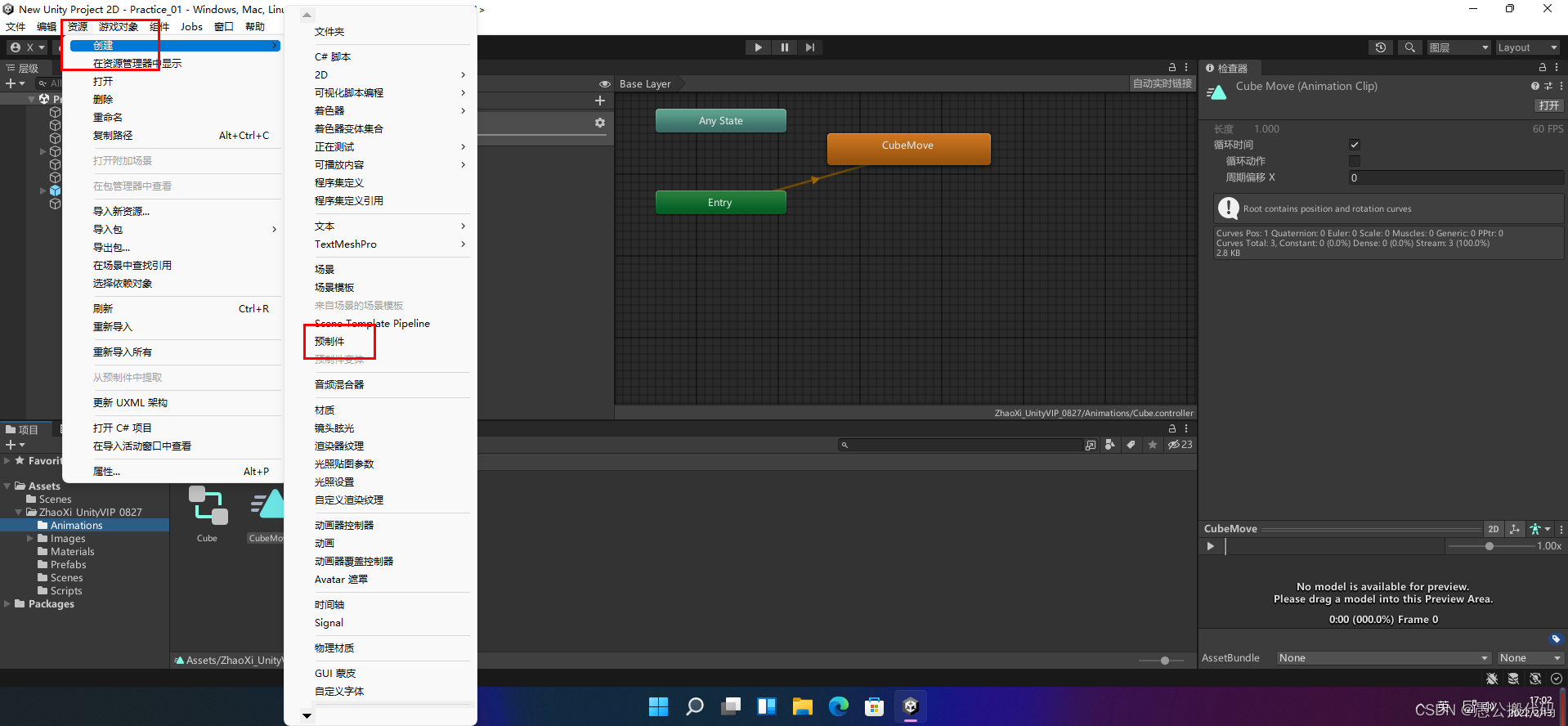Screen dimensions: 1568x726
Task: Toggle the Animator panel lock icon
Action: point(1172,67)
